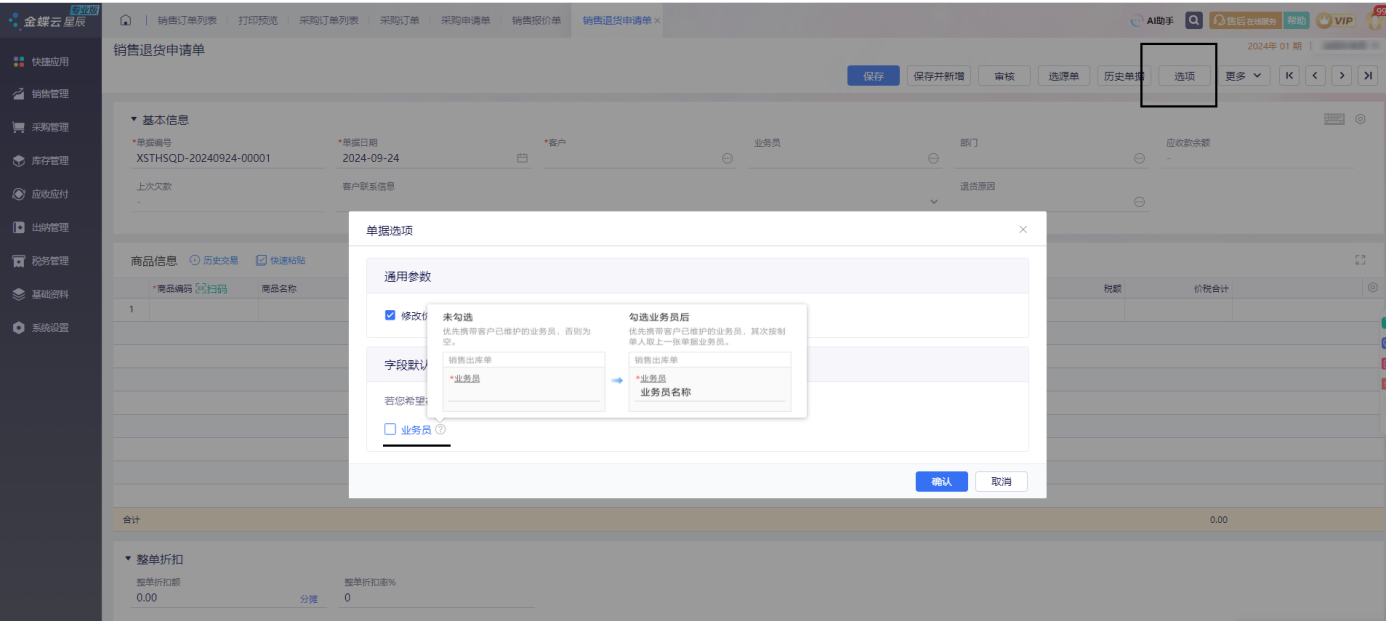Expand the 客户联系信息 dropdown arrow
This screenshot has height=621, width=1386.
point(934,203)
